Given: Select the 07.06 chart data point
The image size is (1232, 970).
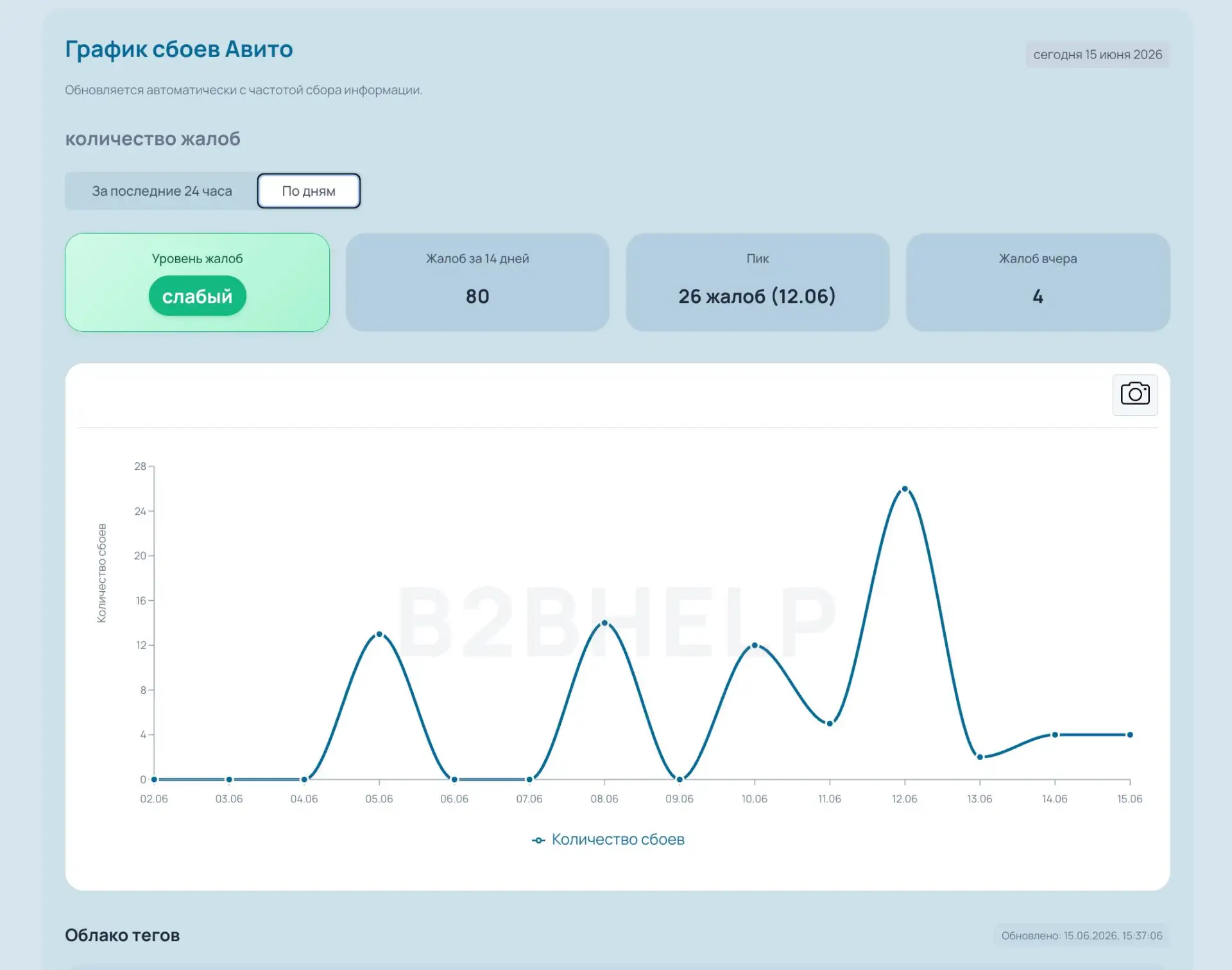Looking at the screenshot, I should (529, 779).
